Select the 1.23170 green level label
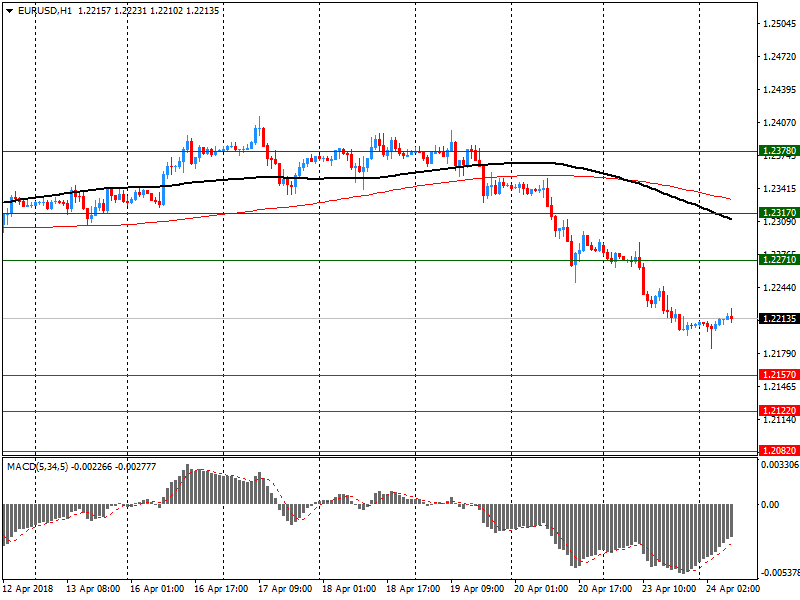The height and width of the screenshot is (600, 800). [x=779, y=213]
